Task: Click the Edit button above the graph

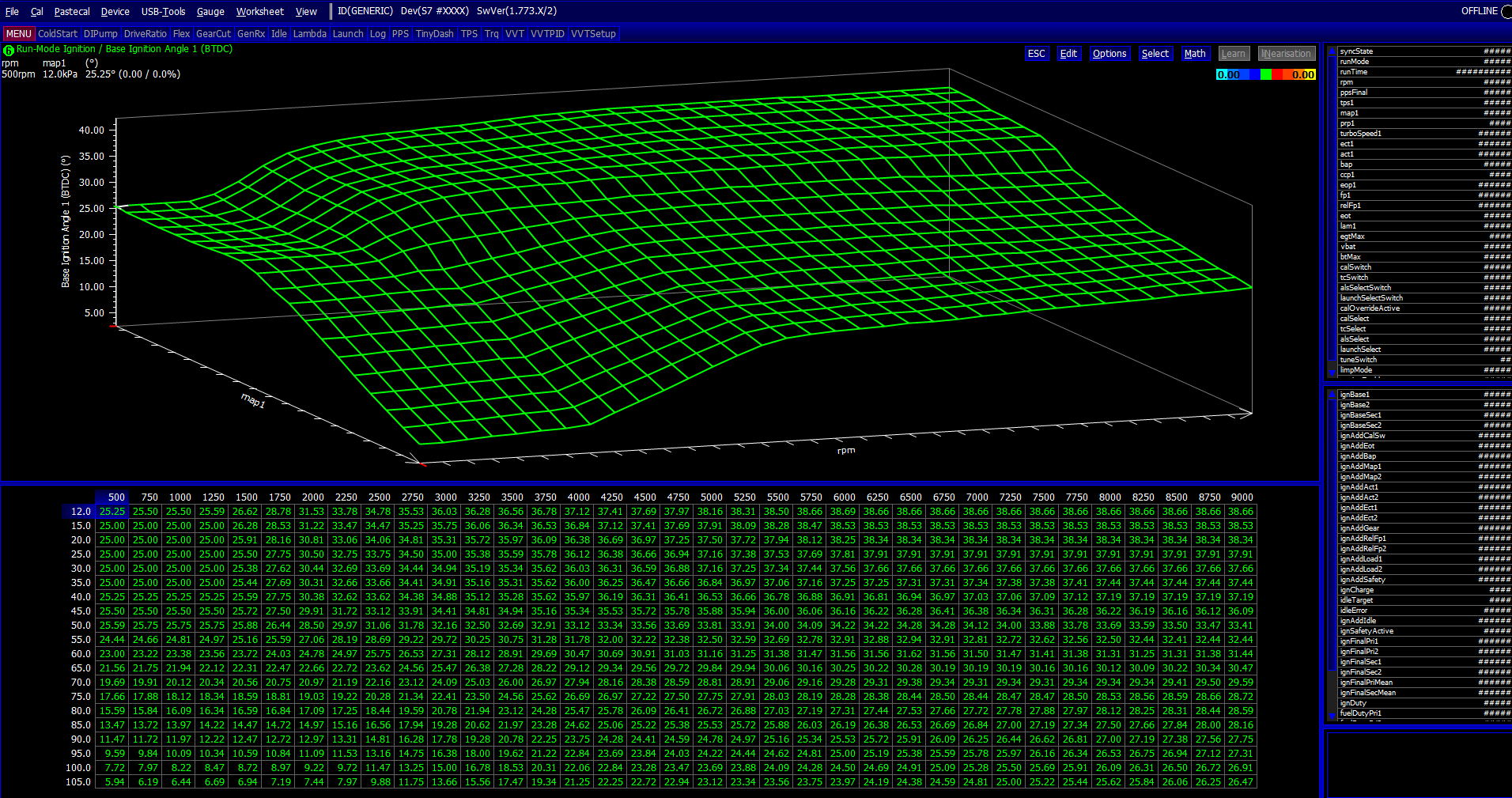Action: pyautogui.click(x=1068, y=54)
